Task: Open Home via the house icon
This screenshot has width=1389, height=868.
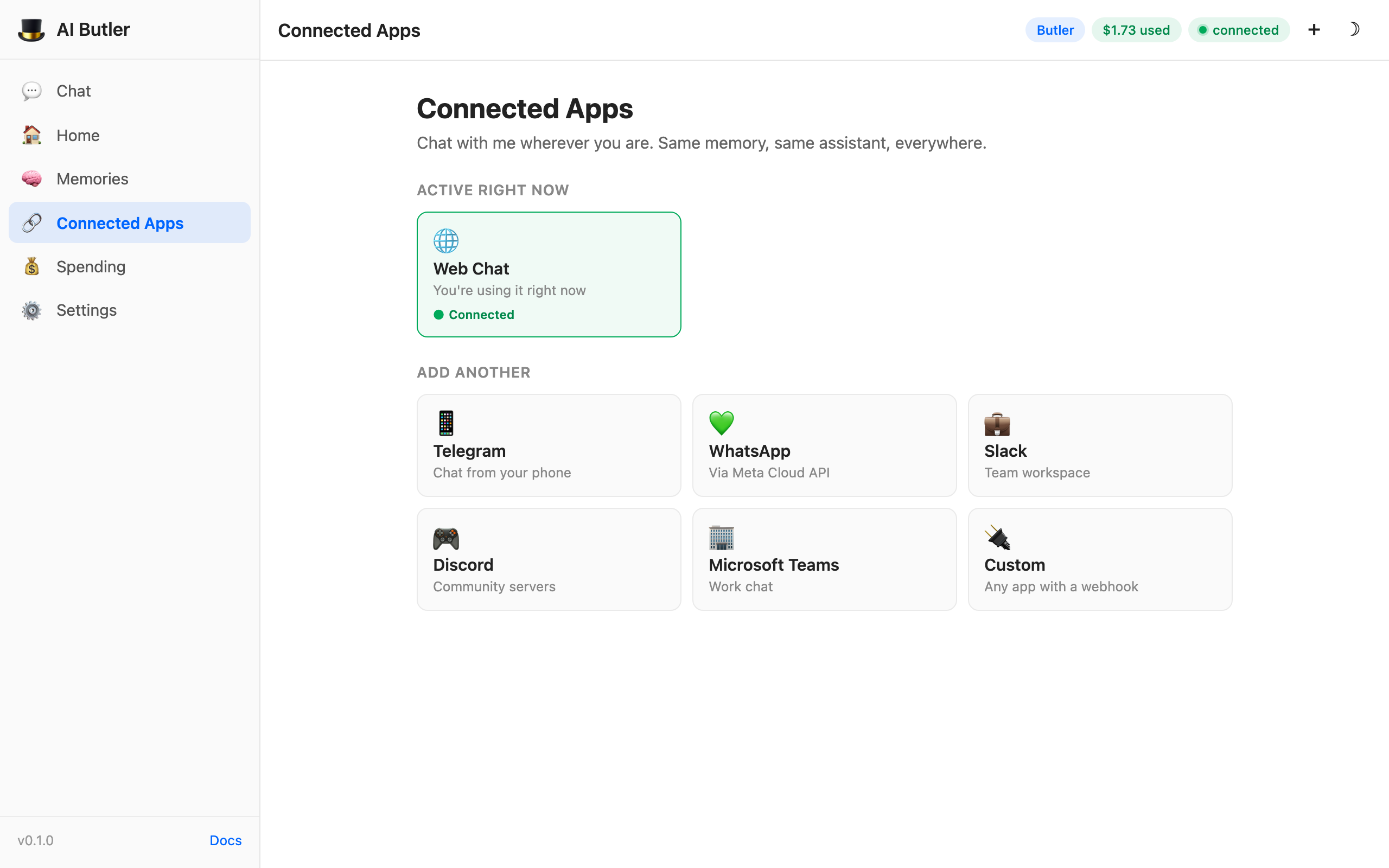Action: [31, 135]
